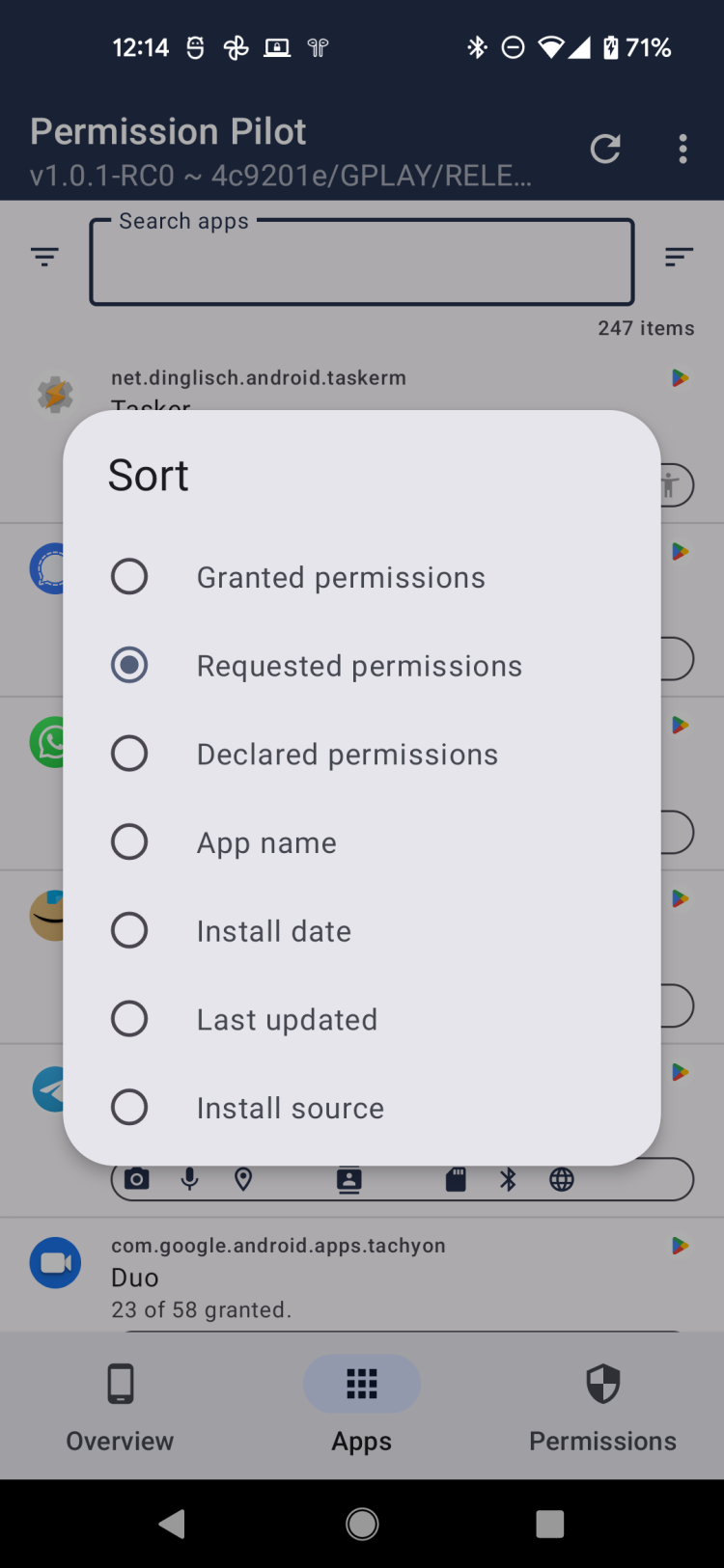Select App name sort radio

pyautogui.click(x=129, y=842)
